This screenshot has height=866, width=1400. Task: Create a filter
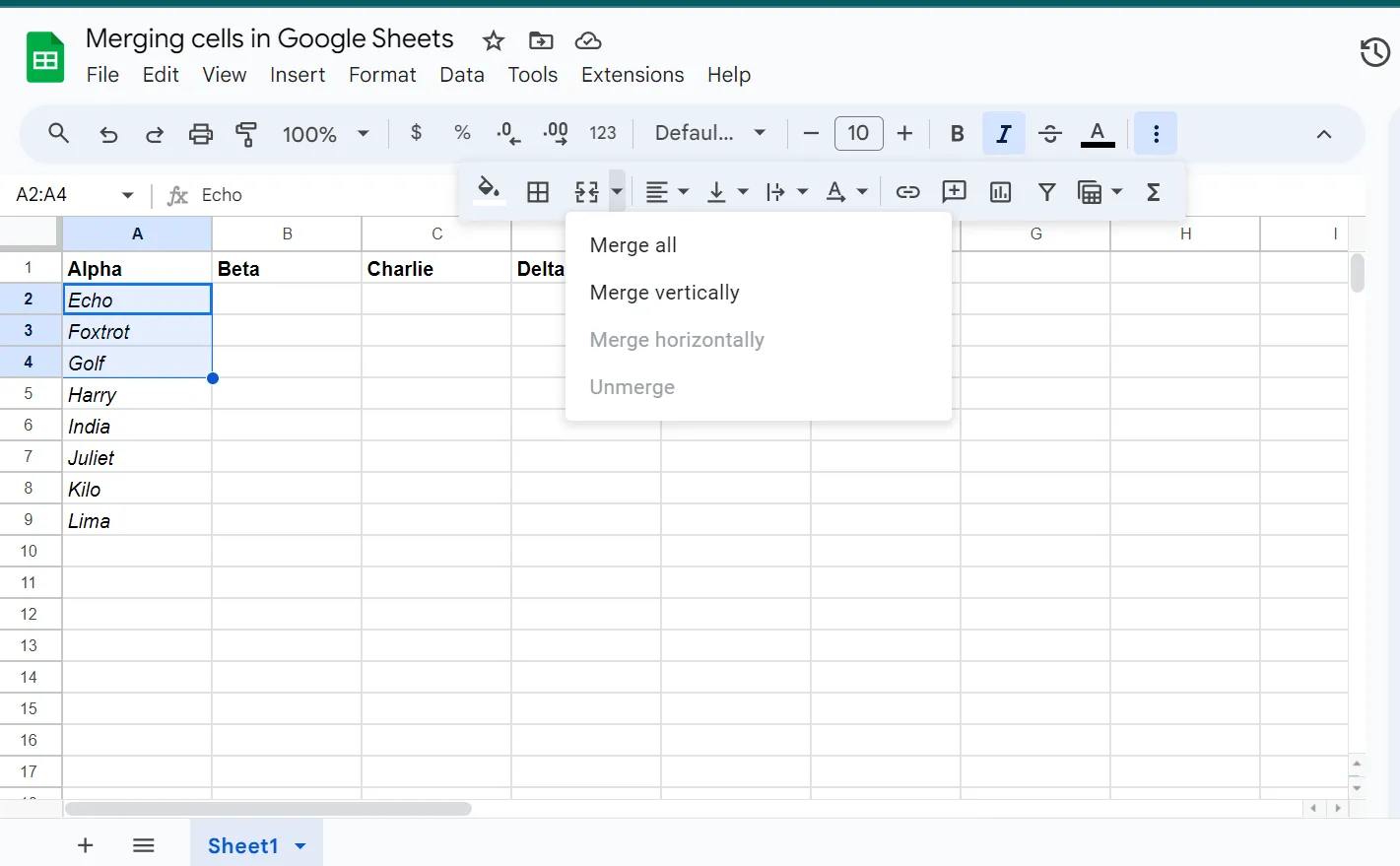(x=1047, y=192)
